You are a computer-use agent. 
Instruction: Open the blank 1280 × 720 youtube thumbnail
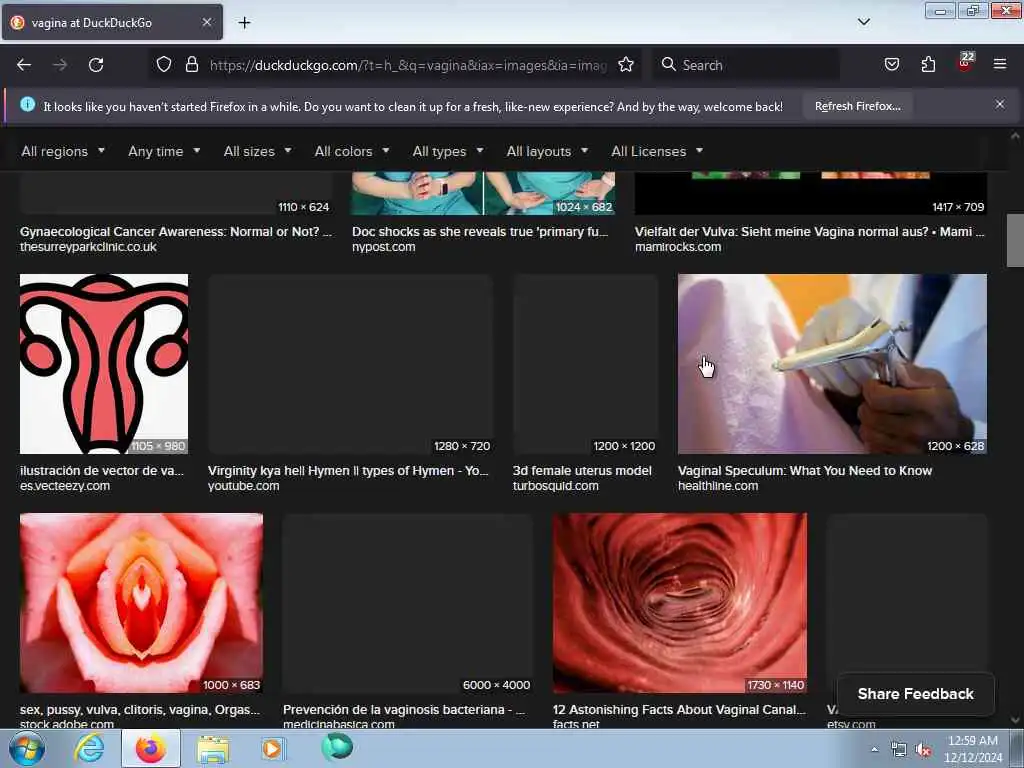tap(350, 364)
